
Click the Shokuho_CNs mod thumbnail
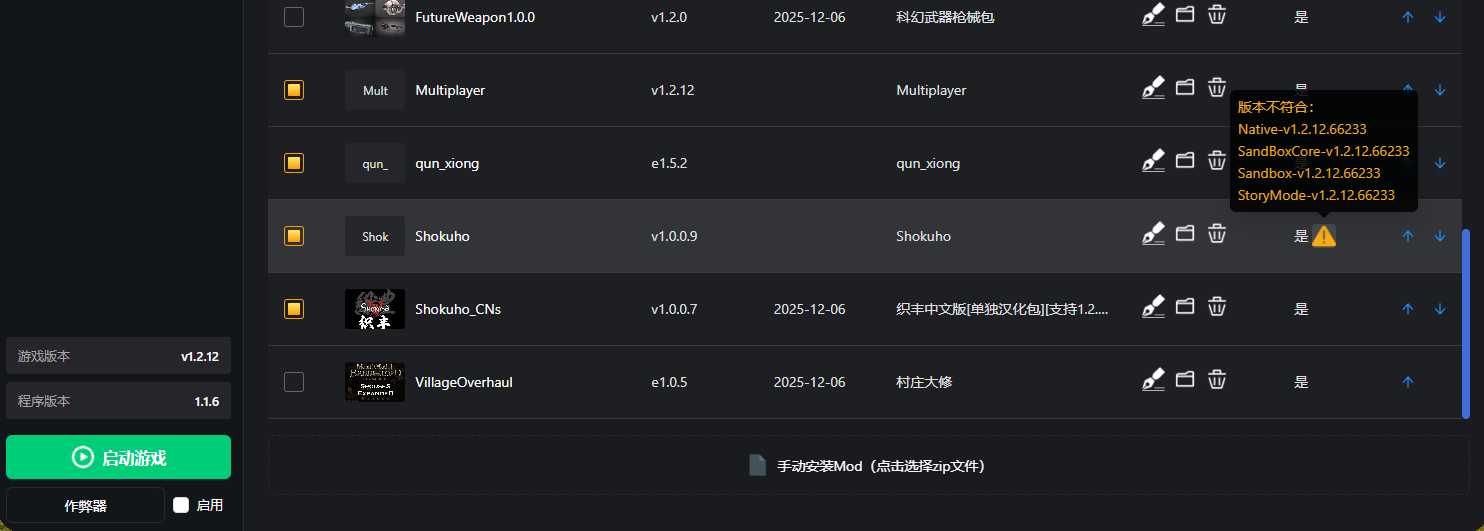coord(375,309)
